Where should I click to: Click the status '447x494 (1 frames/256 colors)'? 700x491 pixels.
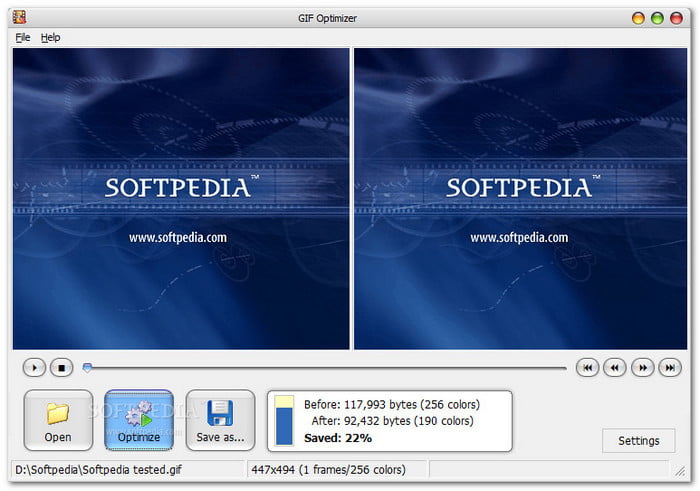[329, 470]
